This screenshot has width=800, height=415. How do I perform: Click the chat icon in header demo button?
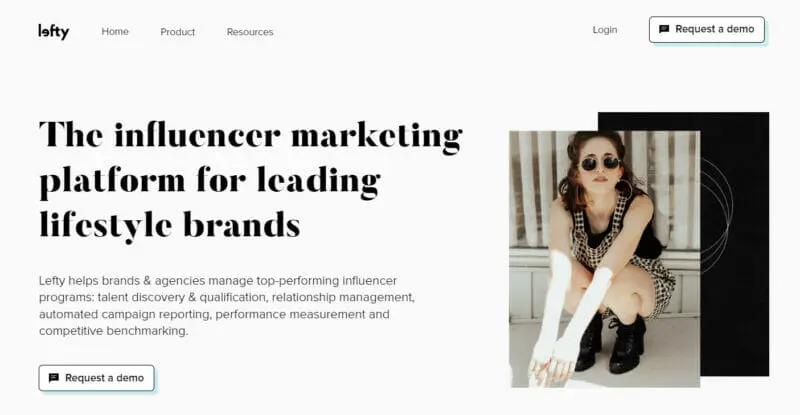coord(664,29)
